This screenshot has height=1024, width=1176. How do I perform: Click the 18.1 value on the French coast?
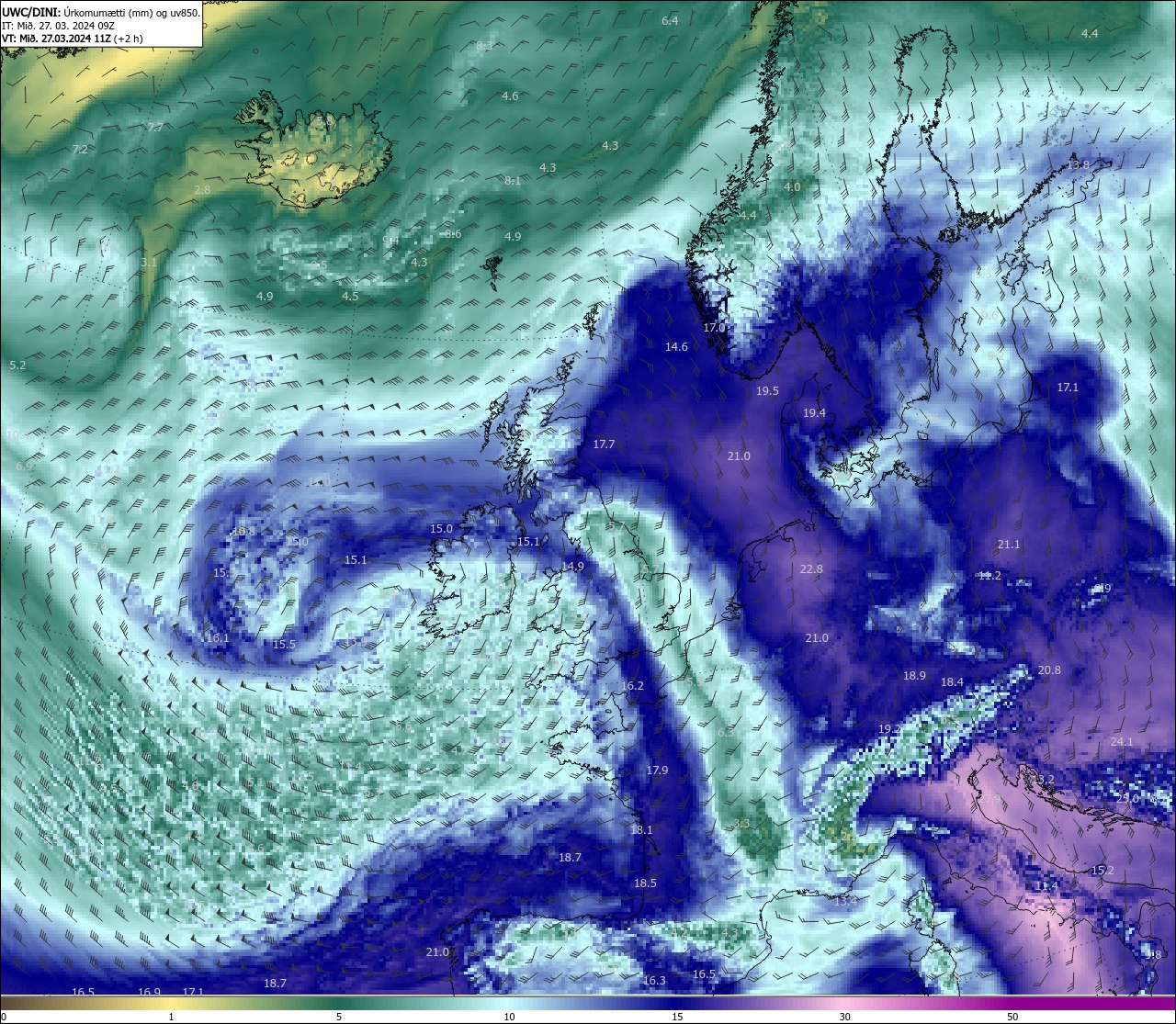click(641, 830)
